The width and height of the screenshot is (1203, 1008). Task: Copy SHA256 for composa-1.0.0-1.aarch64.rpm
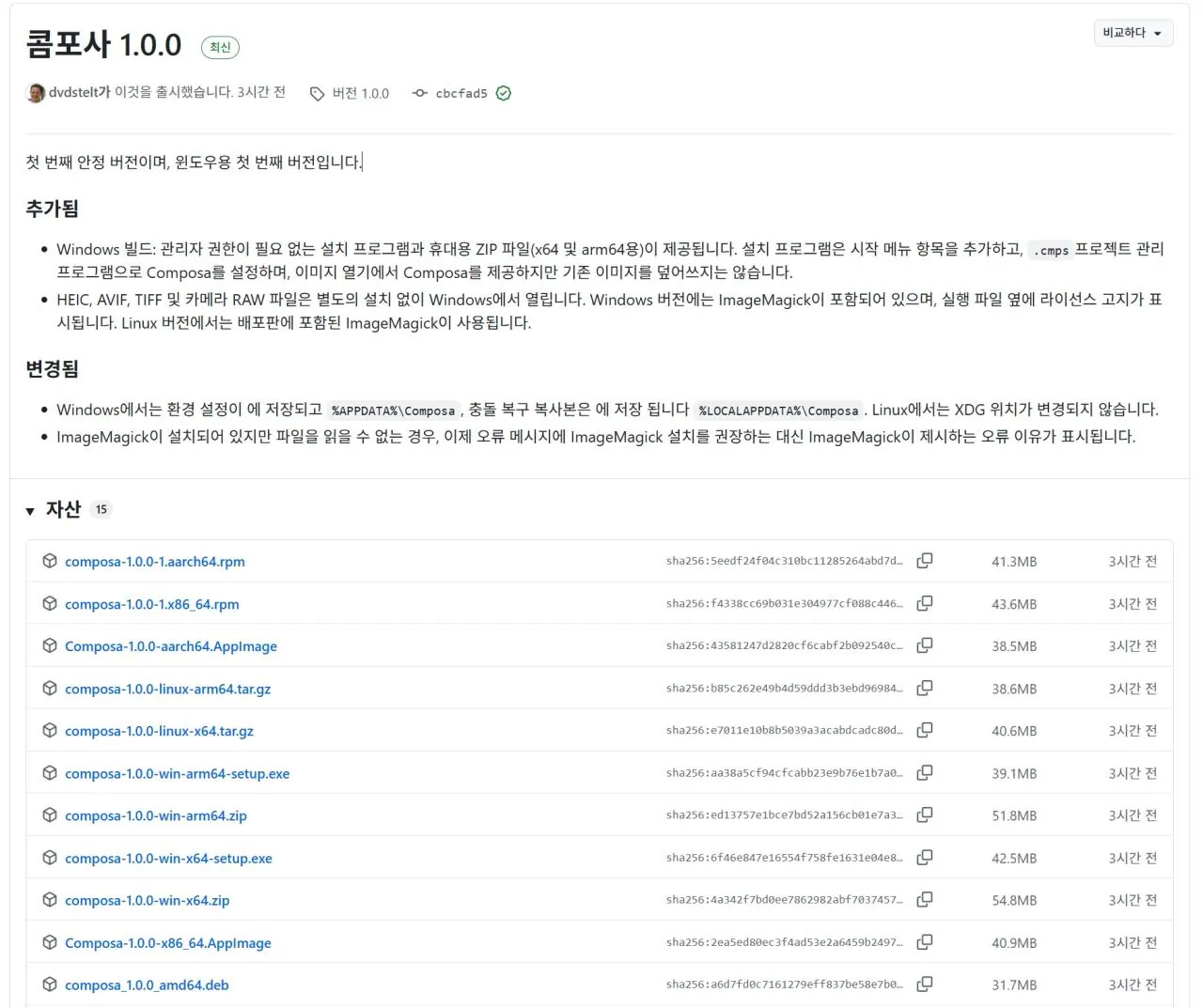[925, 561]
